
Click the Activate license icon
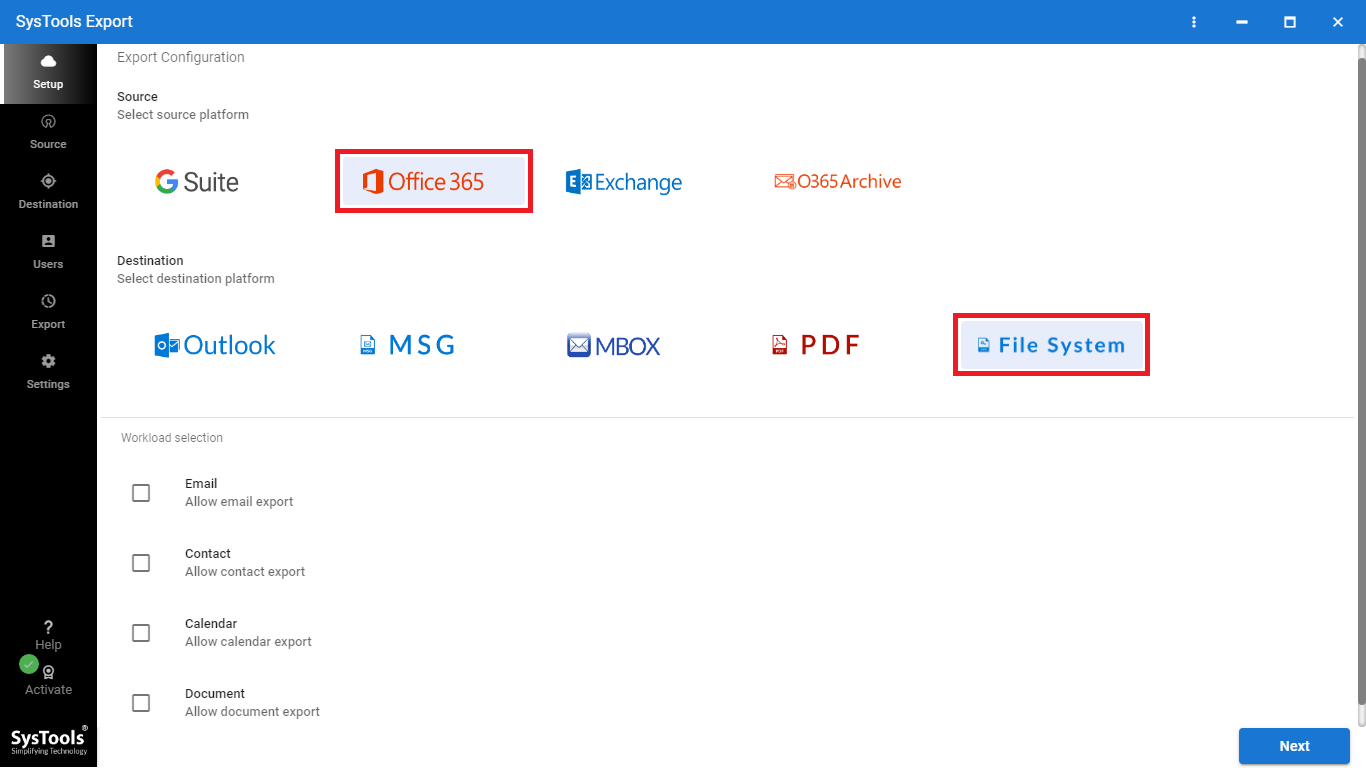point(48,673)
